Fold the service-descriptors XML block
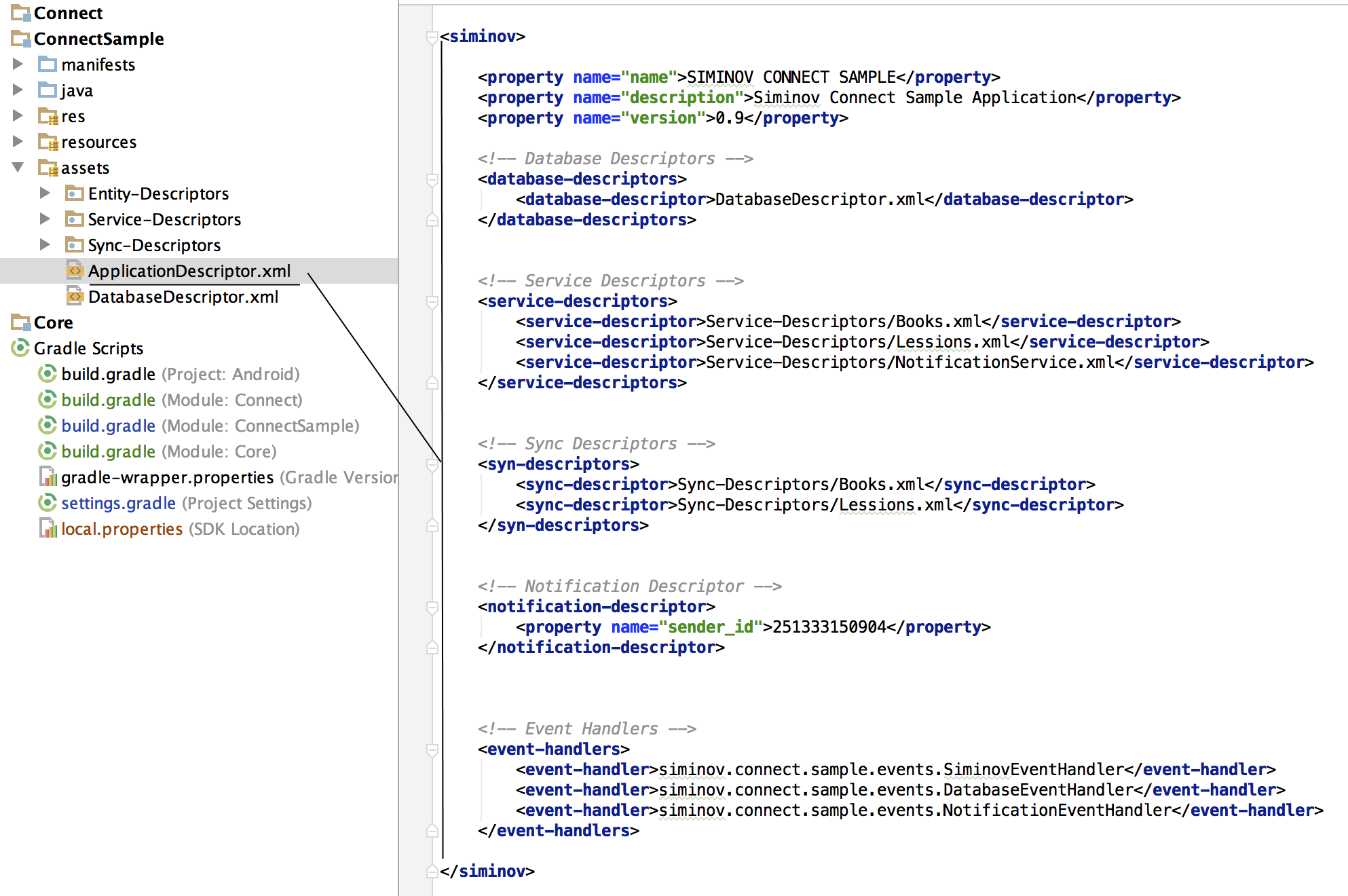The width and height of the screenshot is (1348, 896). click(x=432, y=301)
